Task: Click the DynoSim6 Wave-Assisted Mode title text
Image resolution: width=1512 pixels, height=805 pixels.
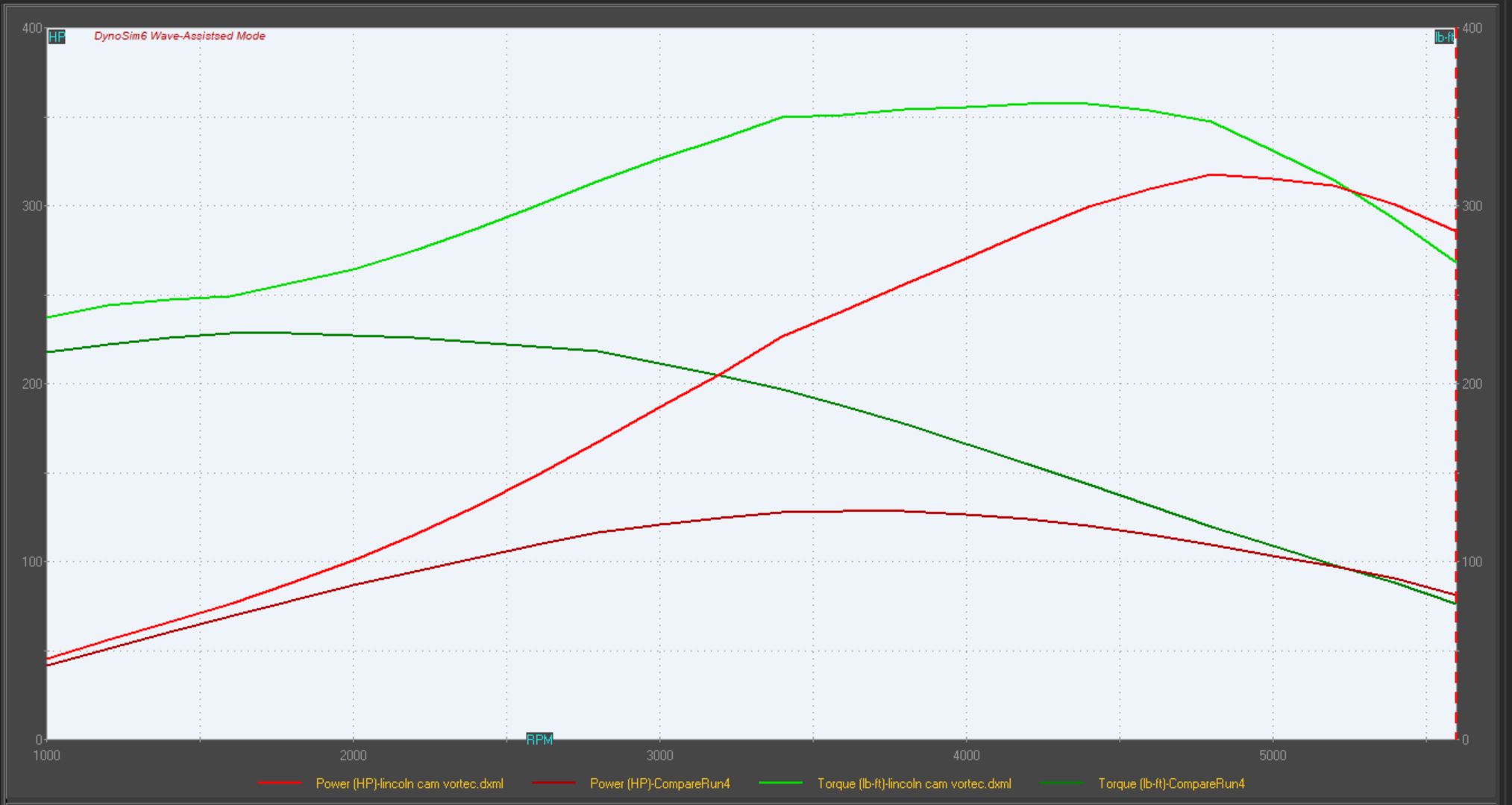Action: pyautogui.click(x=180, y=36)
